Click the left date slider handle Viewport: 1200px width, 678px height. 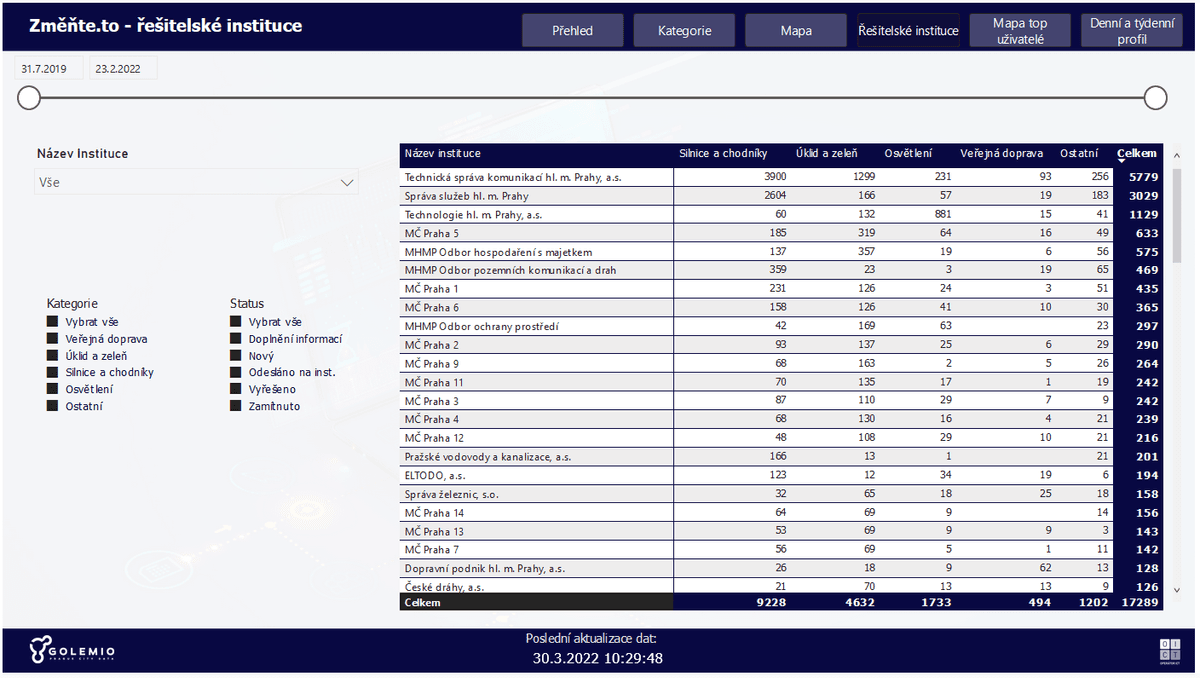click(29, 97)
